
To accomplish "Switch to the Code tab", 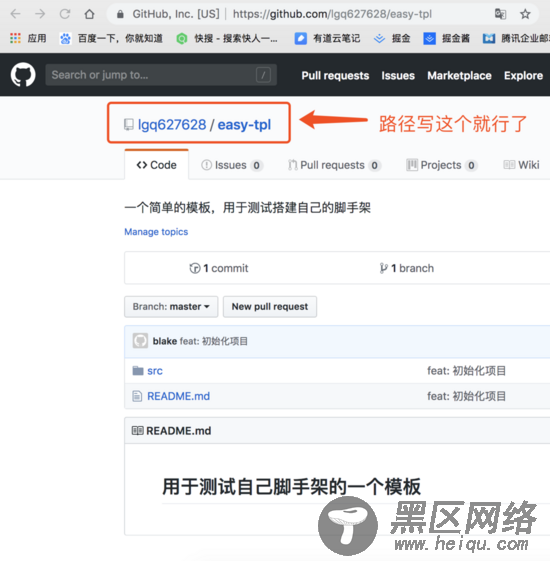I will click(157, 165).
